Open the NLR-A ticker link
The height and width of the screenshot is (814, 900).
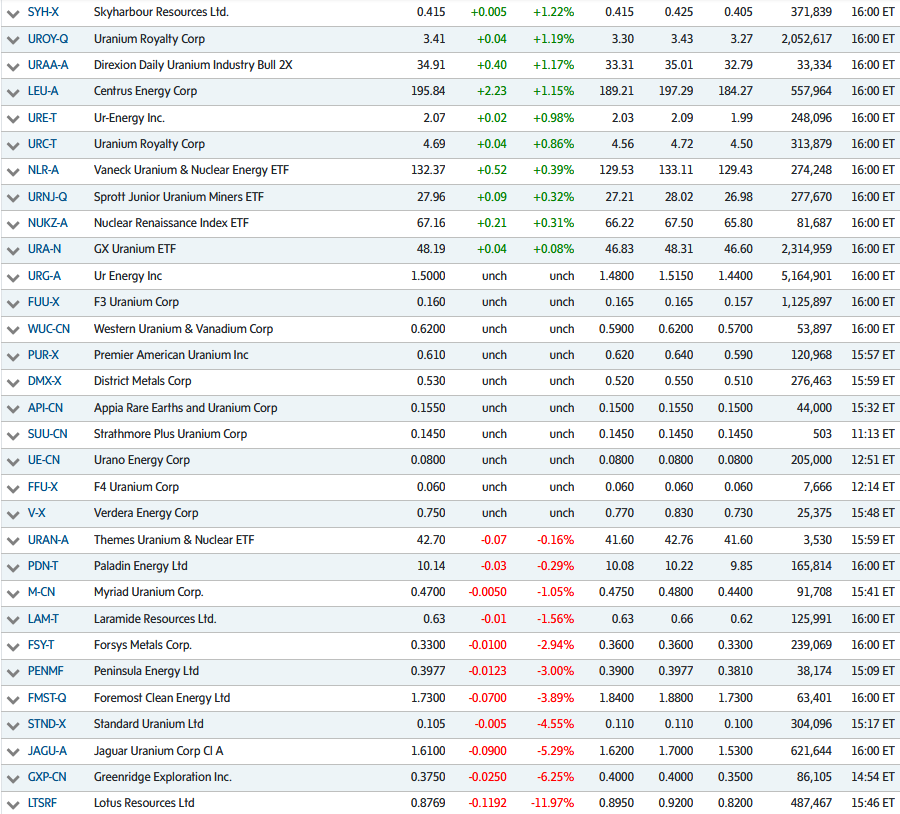pos(43,170)
